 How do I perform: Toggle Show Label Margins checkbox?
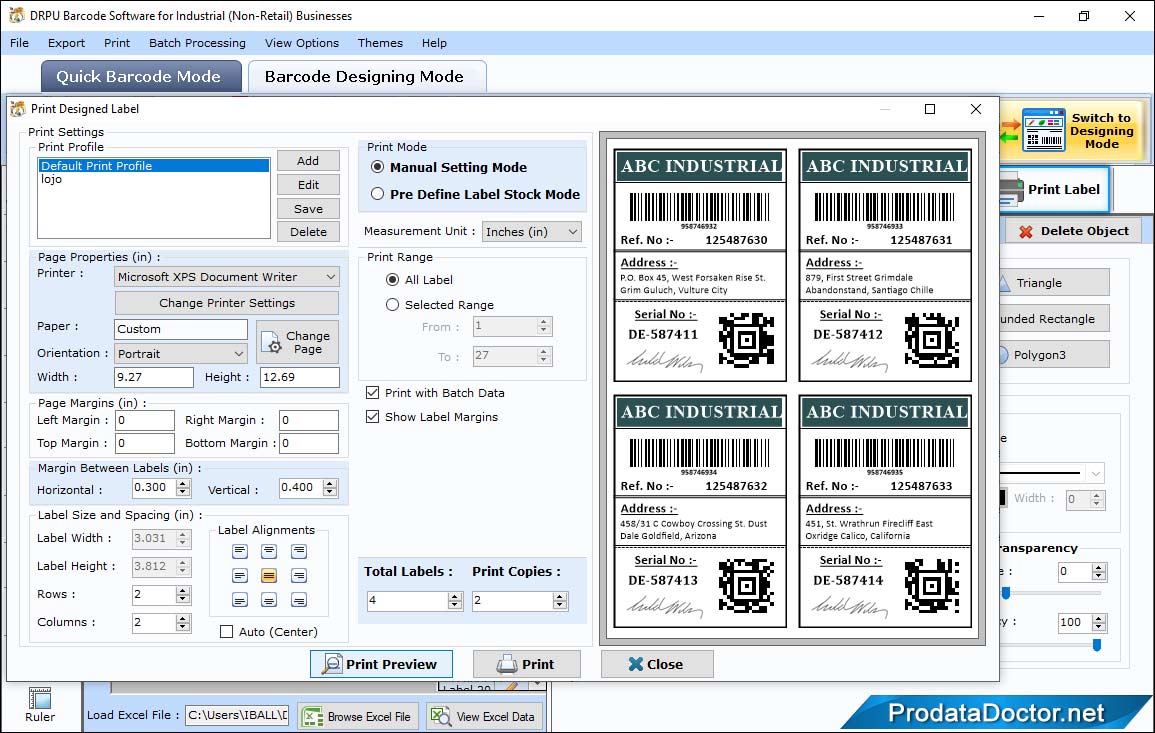[373, 417]
